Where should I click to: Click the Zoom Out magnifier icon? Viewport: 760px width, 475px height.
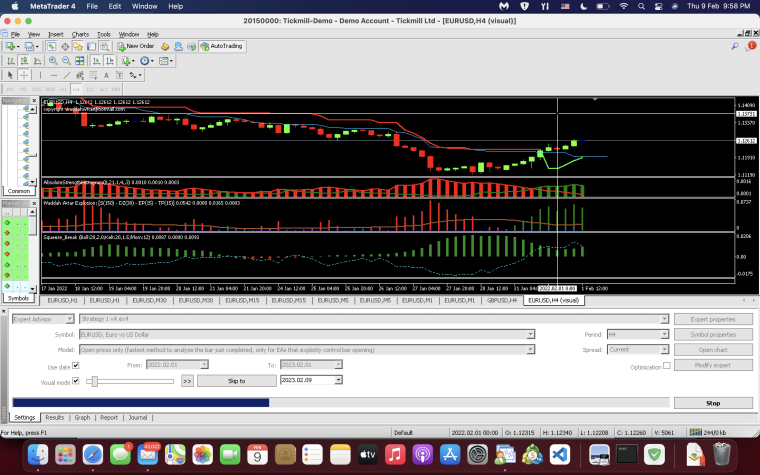coord(66,61)
